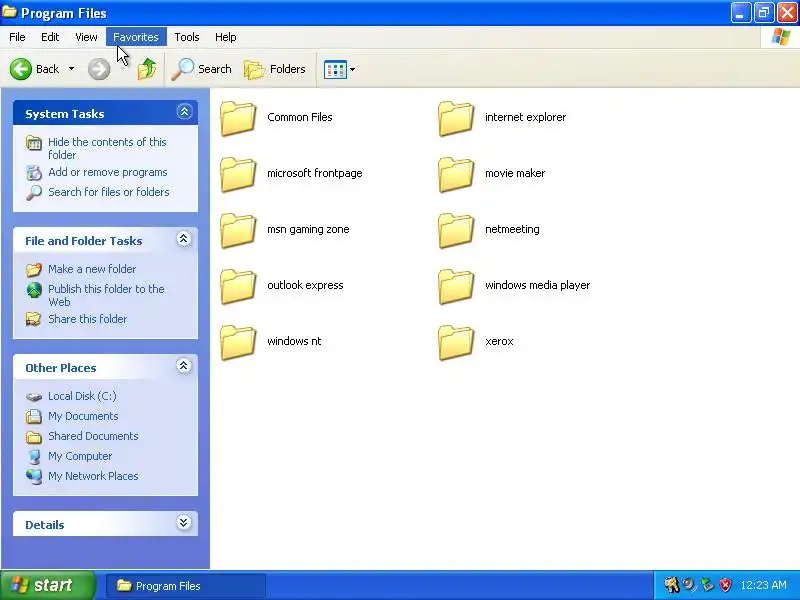Click the Details header title
The height and width of the screenshot is (600, 800).
45,525
